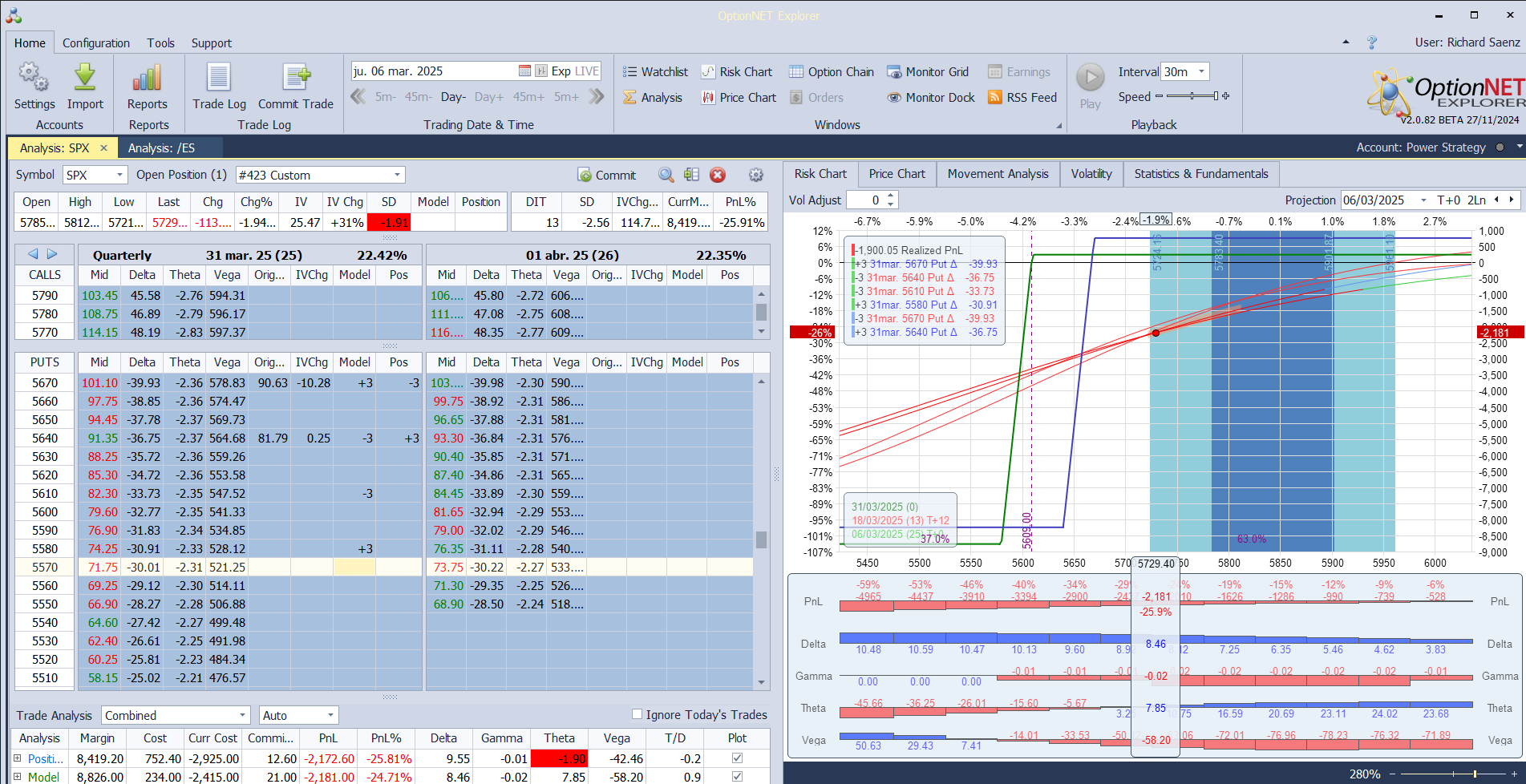This screenshot has height=784, width=1526.
Task: Go to previous expiration with left arrow
Action: click(33, 254)
